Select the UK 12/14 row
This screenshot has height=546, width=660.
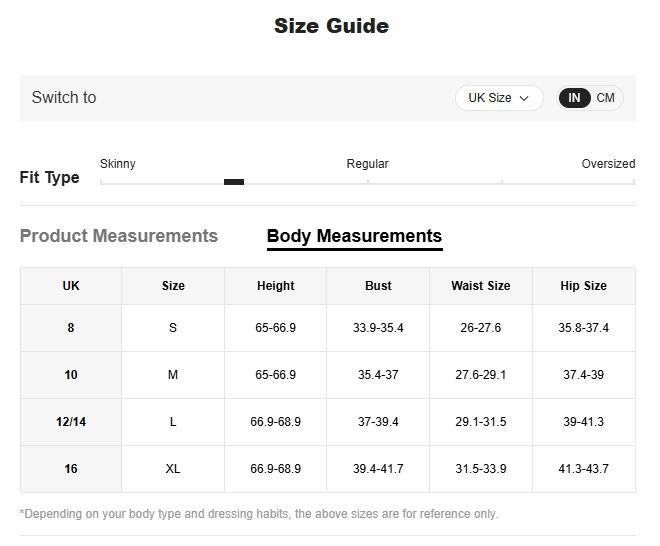click(x=71, y=422)
